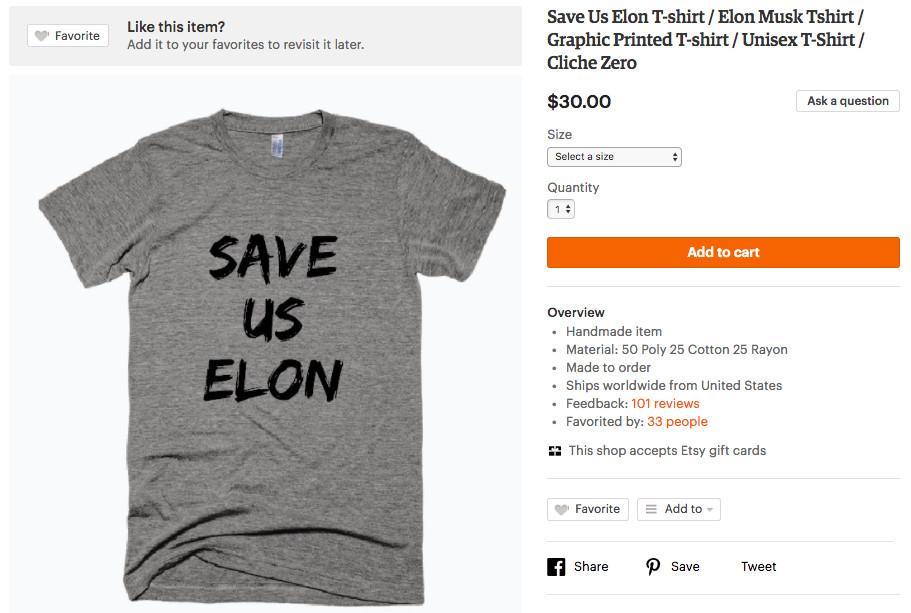Open the Quantity dropdown
This screenshot has height=613, width=911.
click(x=561, y=209)
